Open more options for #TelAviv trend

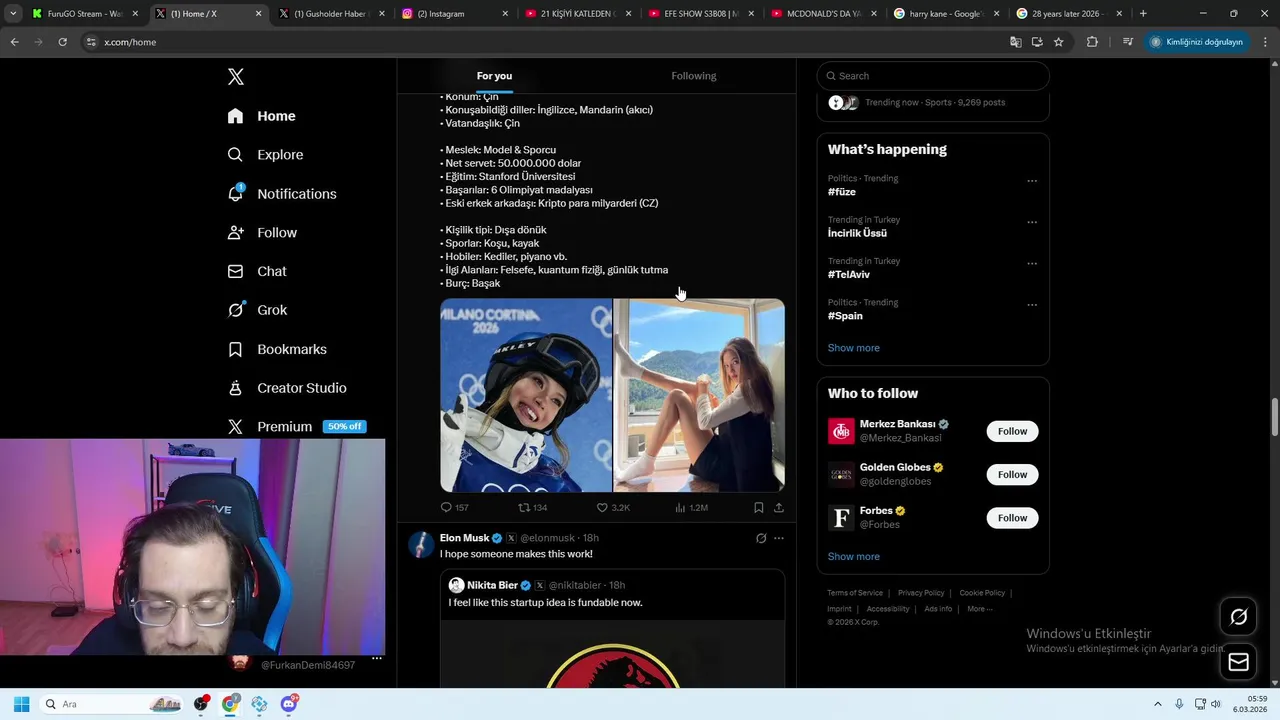pos(1032,264)
